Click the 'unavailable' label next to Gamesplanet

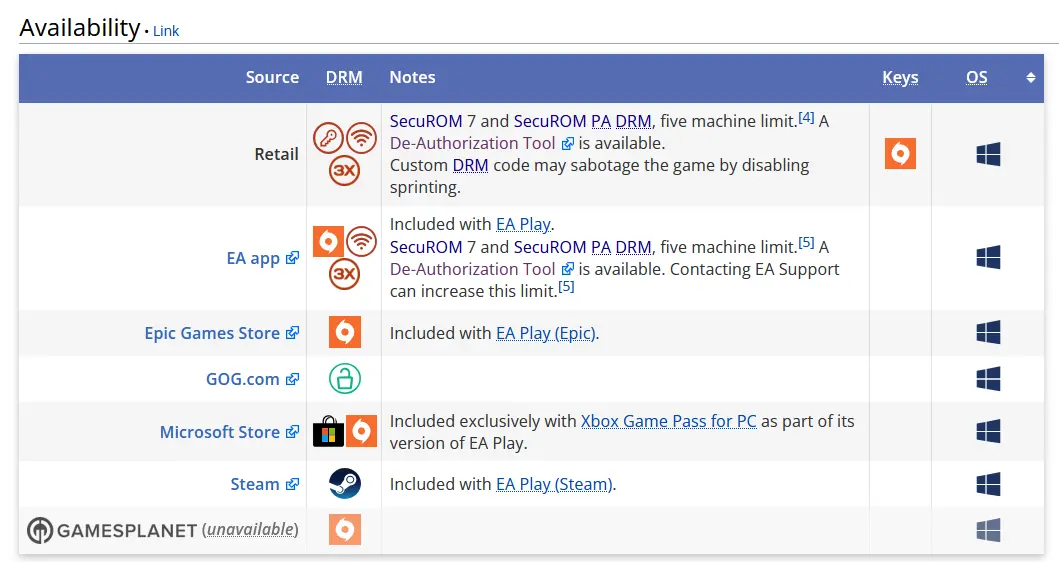pyautogui.click(x=250, y=530)
